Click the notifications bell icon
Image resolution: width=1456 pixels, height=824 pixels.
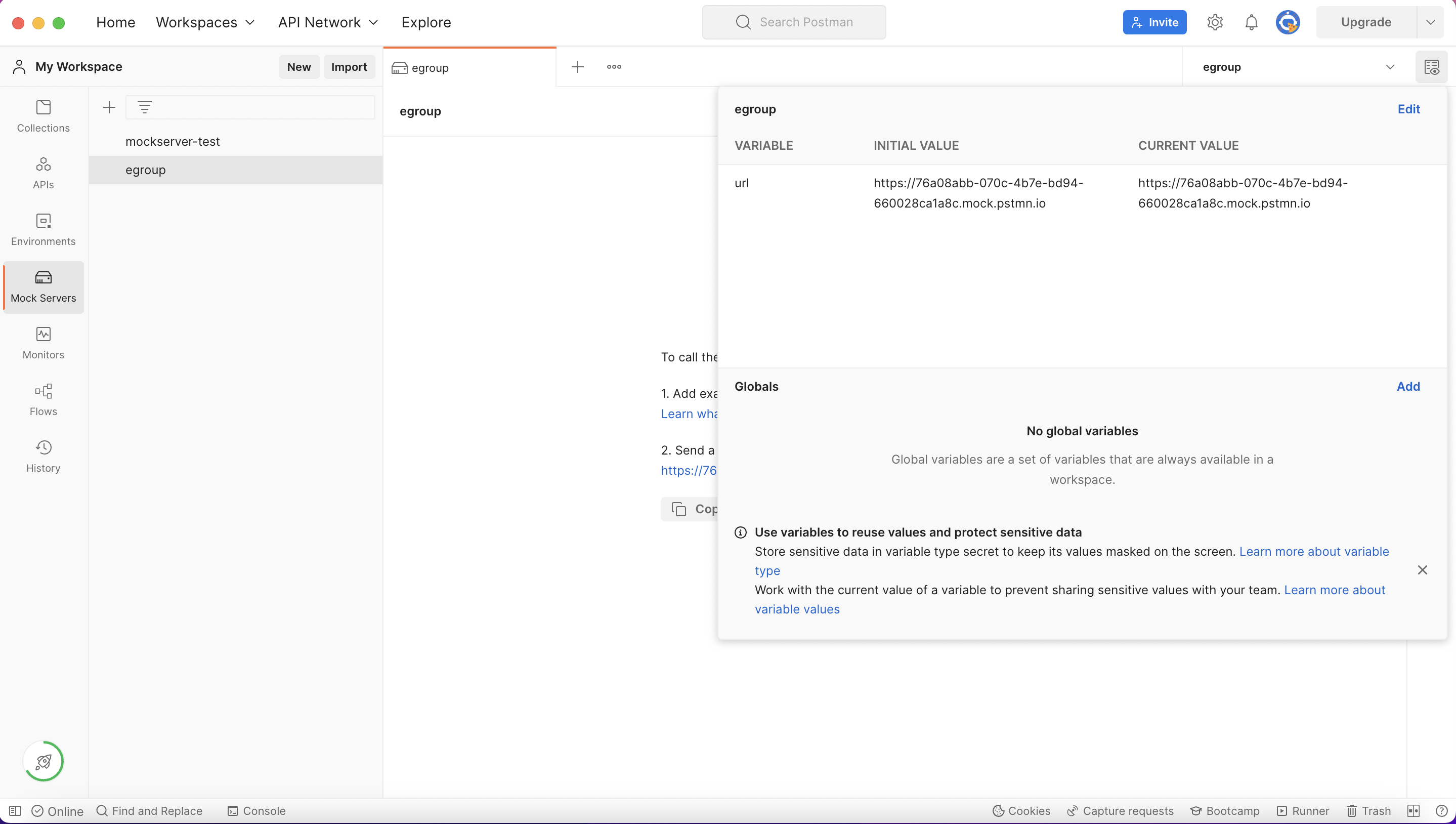[1251, 22]
